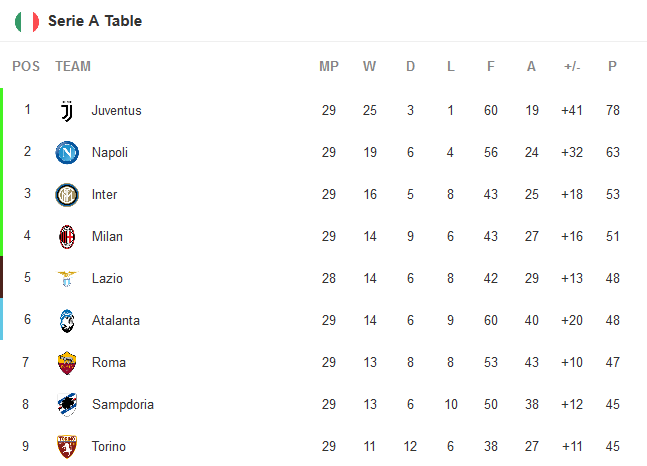Click the POS column header

[x=26, y=67]
